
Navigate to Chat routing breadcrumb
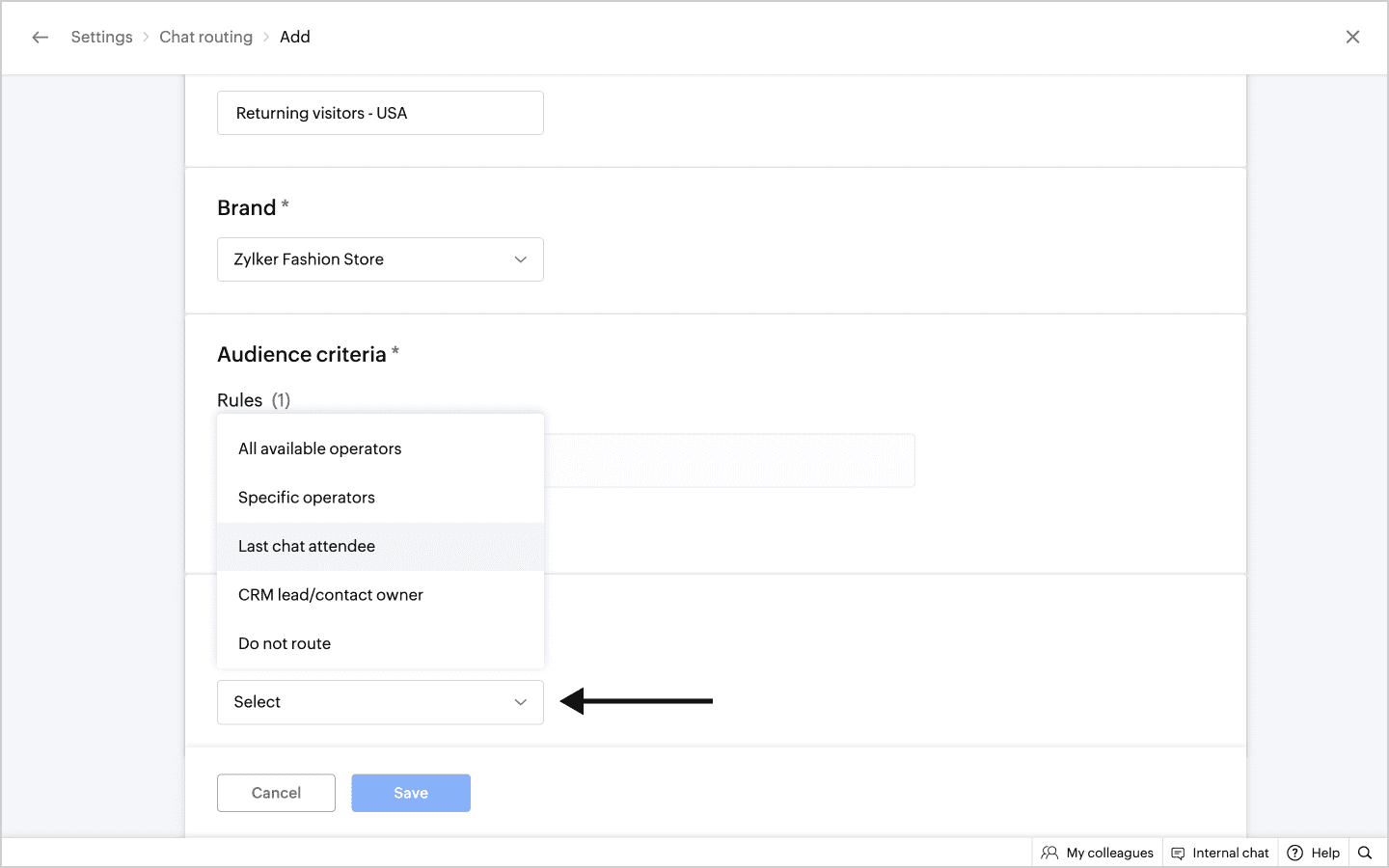pos(205,37)
